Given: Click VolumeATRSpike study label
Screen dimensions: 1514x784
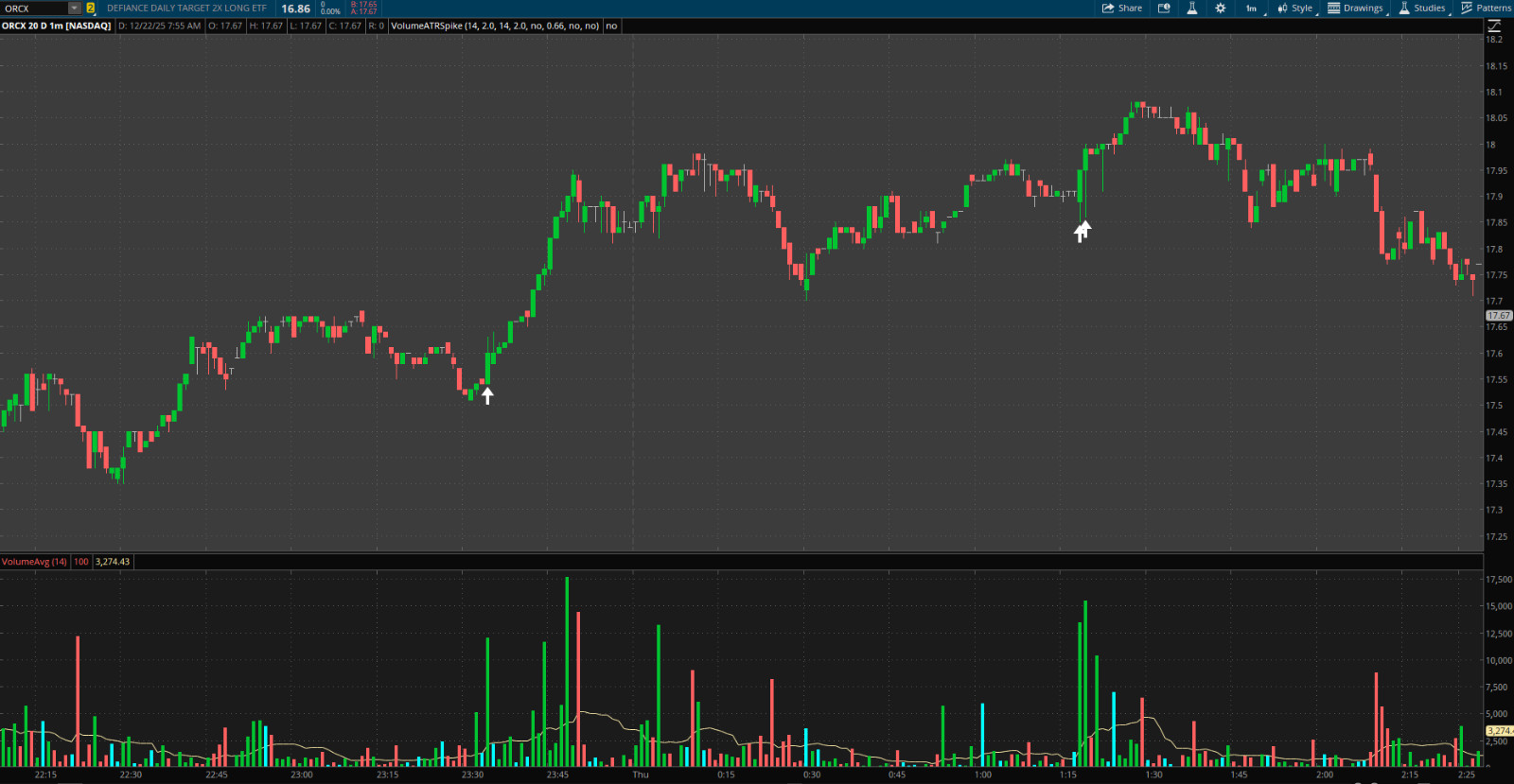Looking at the screenshot, I should click(x=495, y=26).
